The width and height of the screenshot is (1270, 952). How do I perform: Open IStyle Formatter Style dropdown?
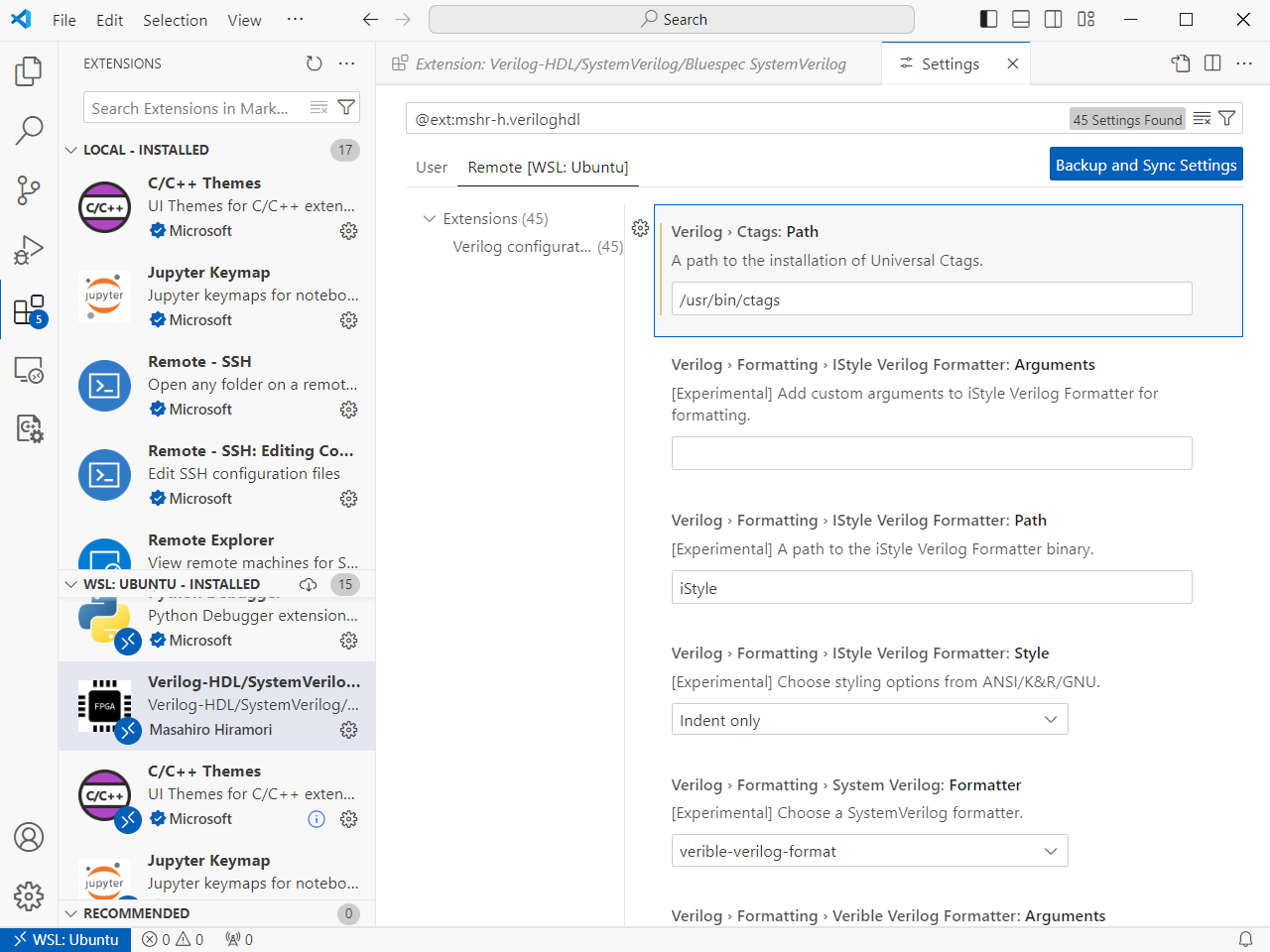click(x=870, y=720)
